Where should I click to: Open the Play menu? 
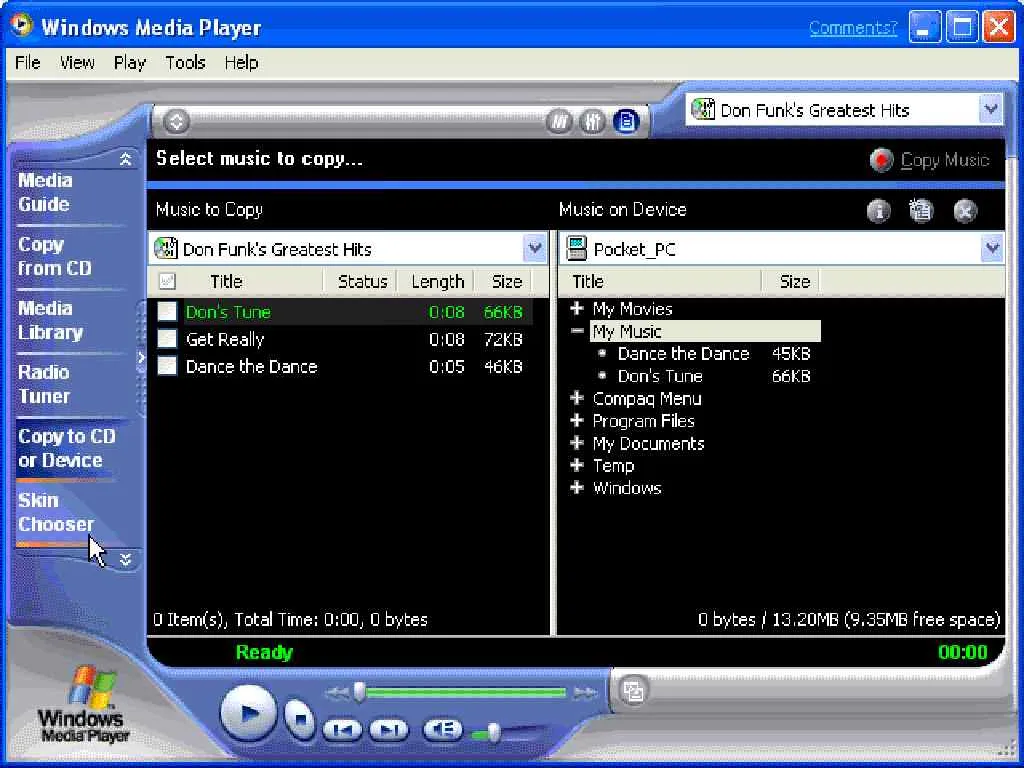(x=129, y=63)
